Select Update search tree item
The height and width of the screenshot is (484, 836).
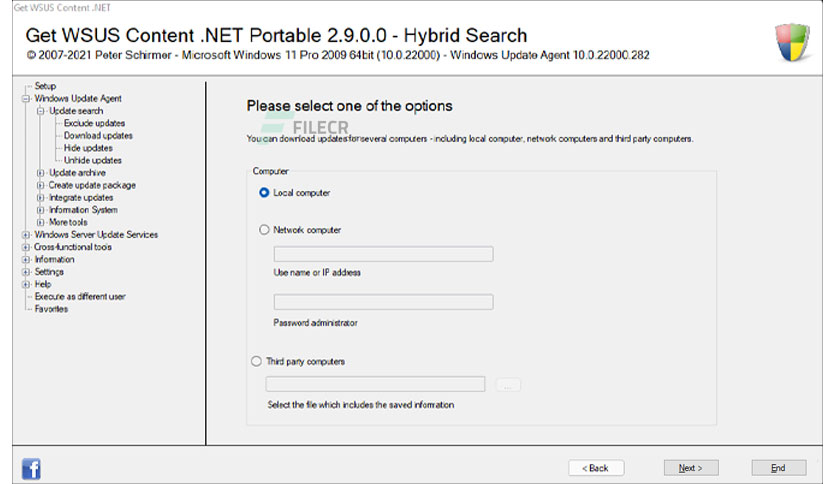76,111
